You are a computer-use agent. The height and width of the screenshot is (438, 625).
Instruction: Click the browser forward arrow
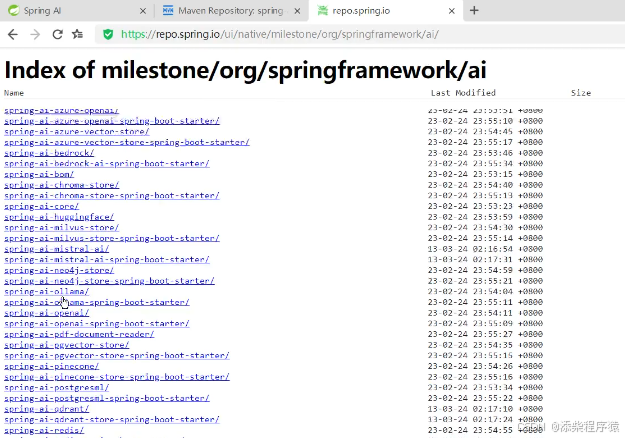(x=35, y=35)
